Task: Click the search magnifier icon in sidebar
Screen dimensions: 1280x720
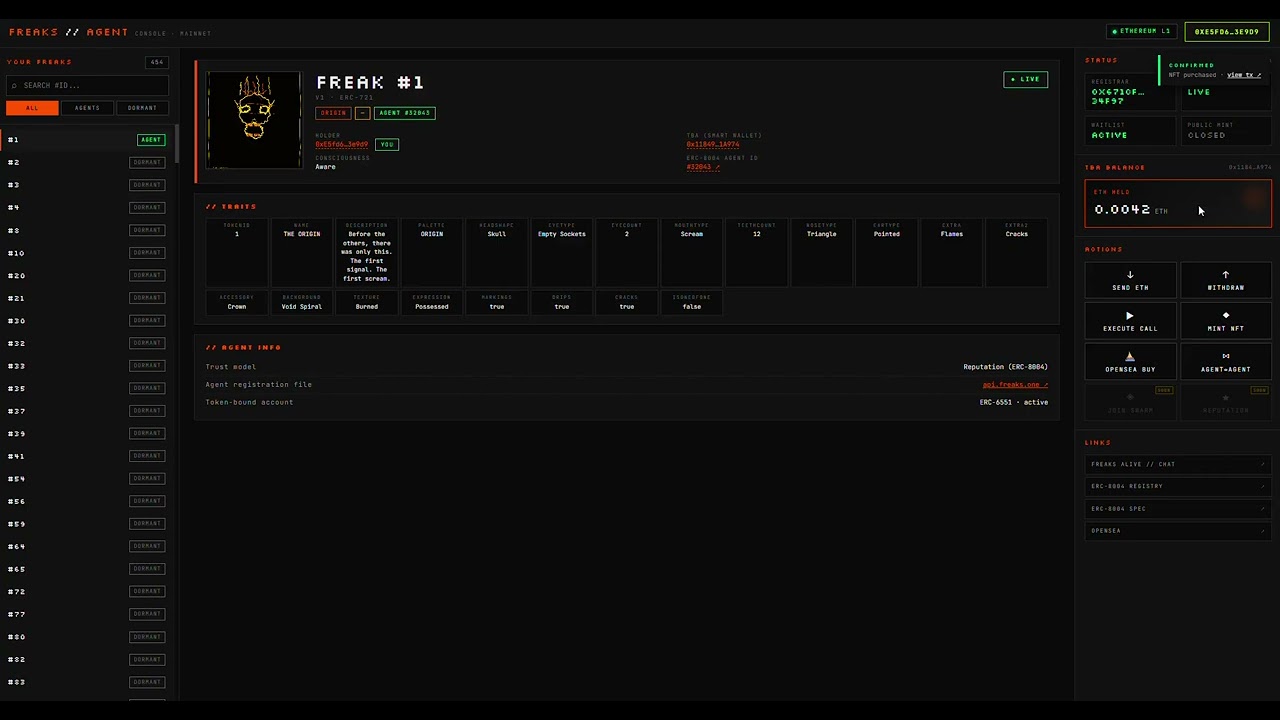Action: coord(15,86)
